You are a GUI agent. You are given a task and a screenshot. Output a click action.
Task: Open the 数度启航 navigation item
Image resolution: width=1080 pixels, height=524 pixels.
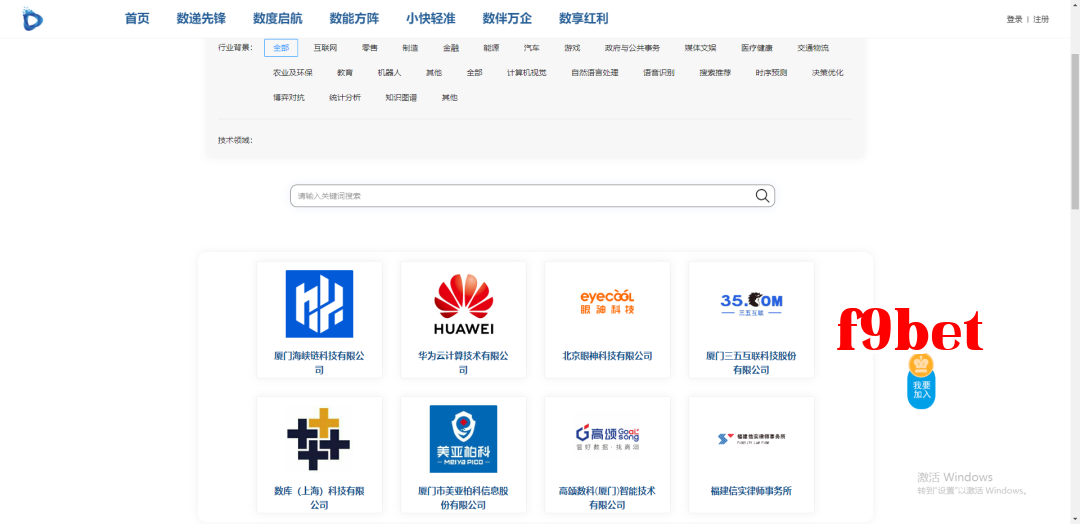coord(278,19)
